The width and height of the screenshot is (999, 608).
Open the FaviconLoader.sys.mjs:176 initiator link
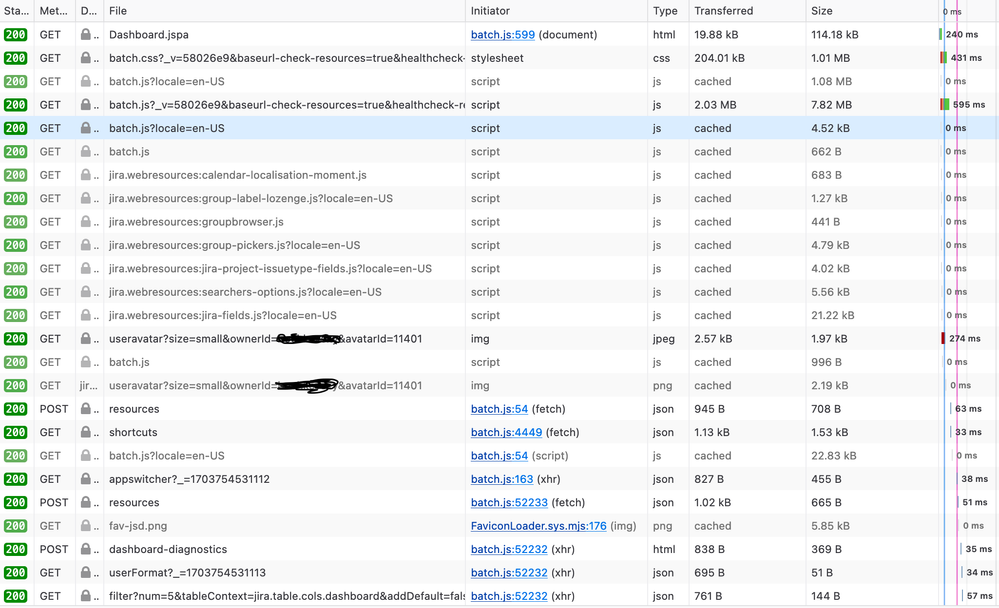(538, 525)
